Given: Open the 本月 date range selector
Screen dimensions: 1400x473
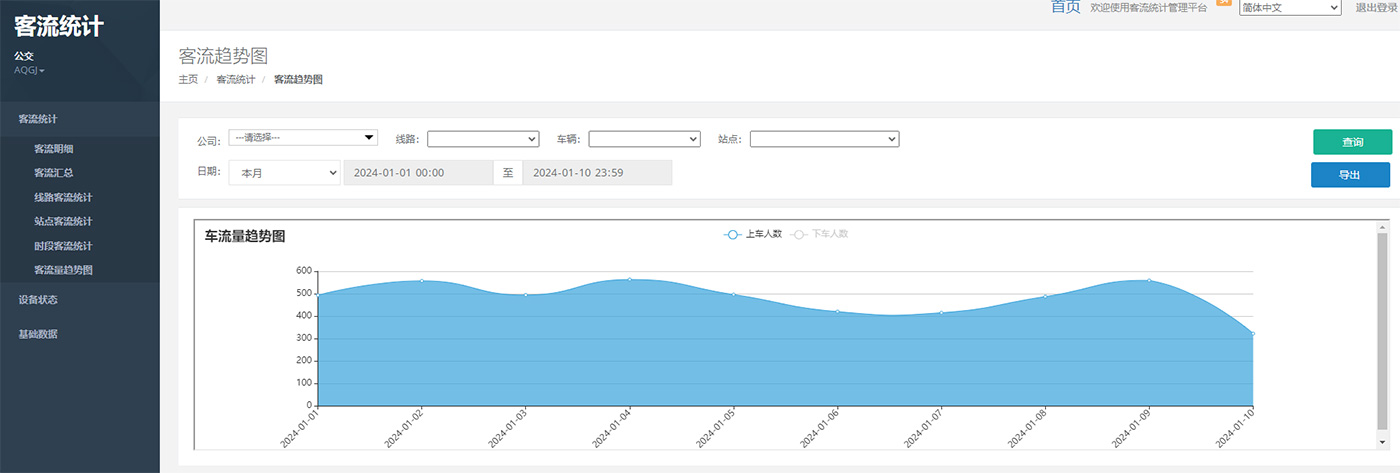Looking at the screenshot, I should (285, 173).
